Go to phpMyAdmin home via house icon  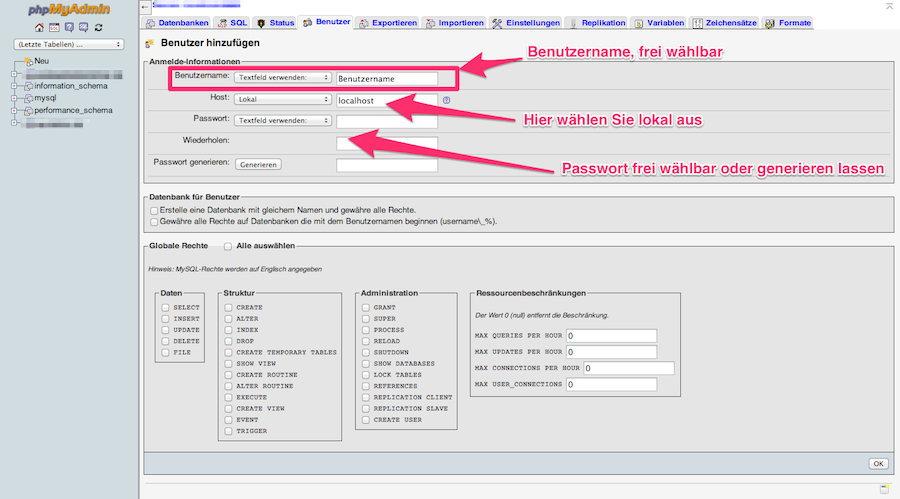coord(39,28)
